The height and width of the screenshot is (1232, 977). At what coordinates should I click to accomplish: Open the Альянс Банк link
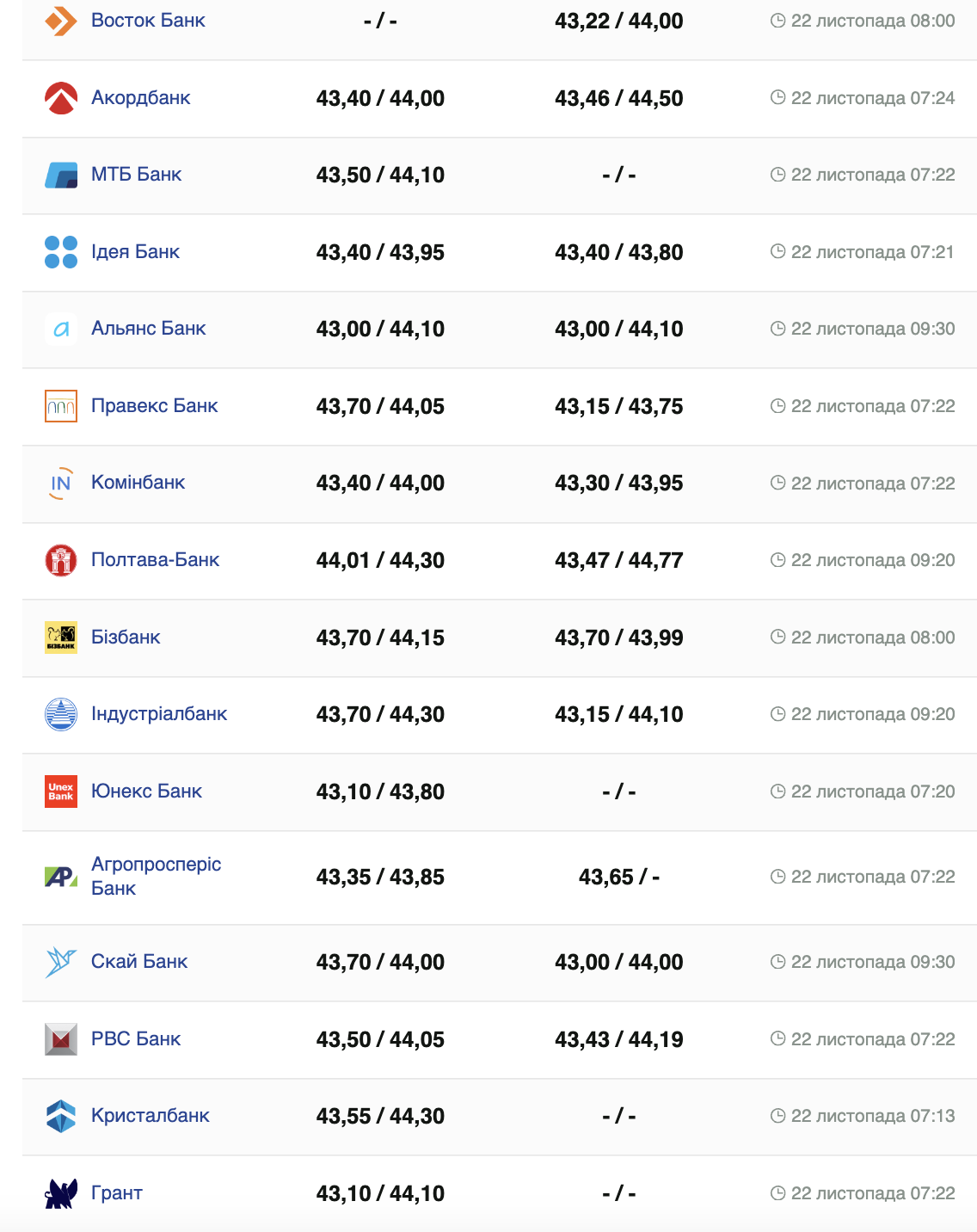click(148, 329)
